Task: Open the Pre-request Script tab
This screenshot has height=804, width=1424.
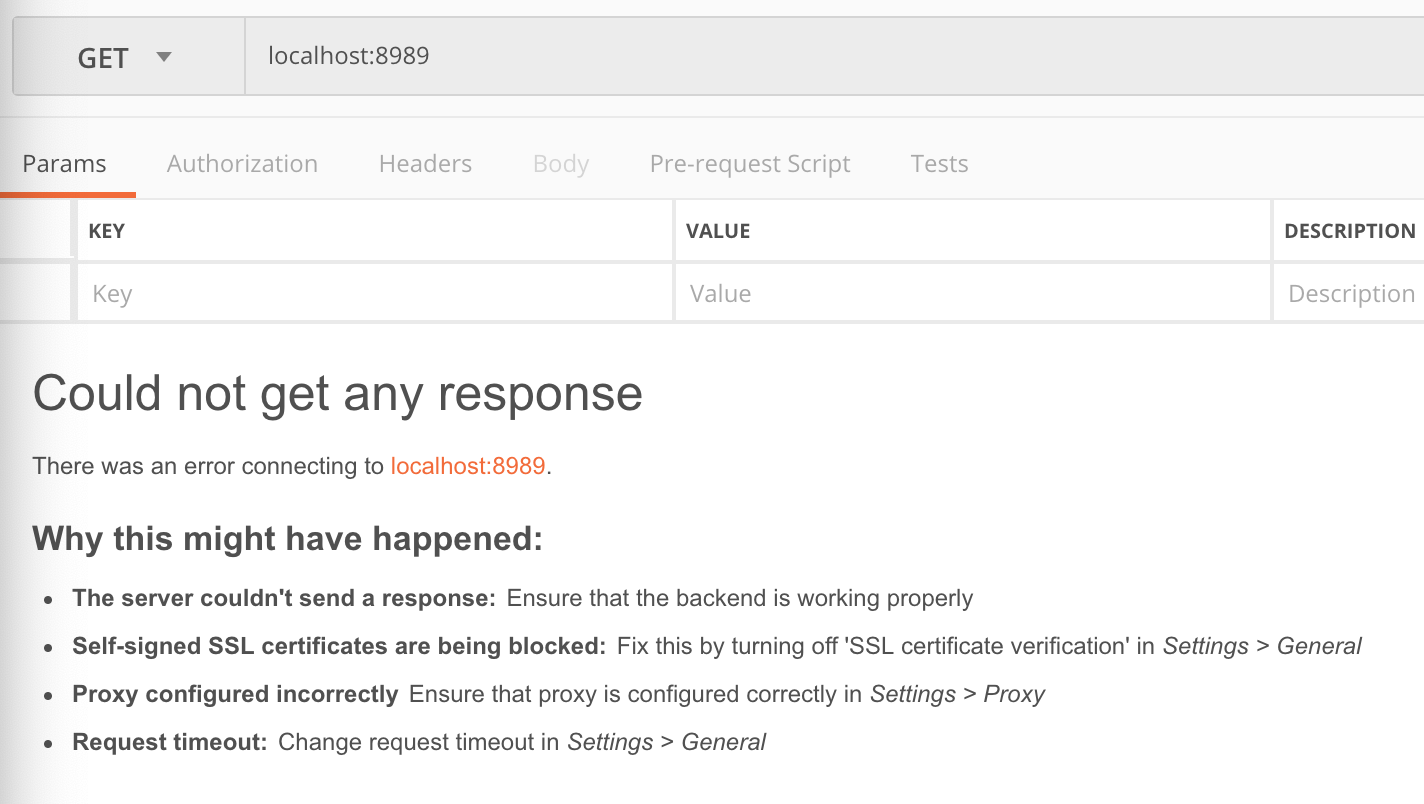Action: coord(749,163)
